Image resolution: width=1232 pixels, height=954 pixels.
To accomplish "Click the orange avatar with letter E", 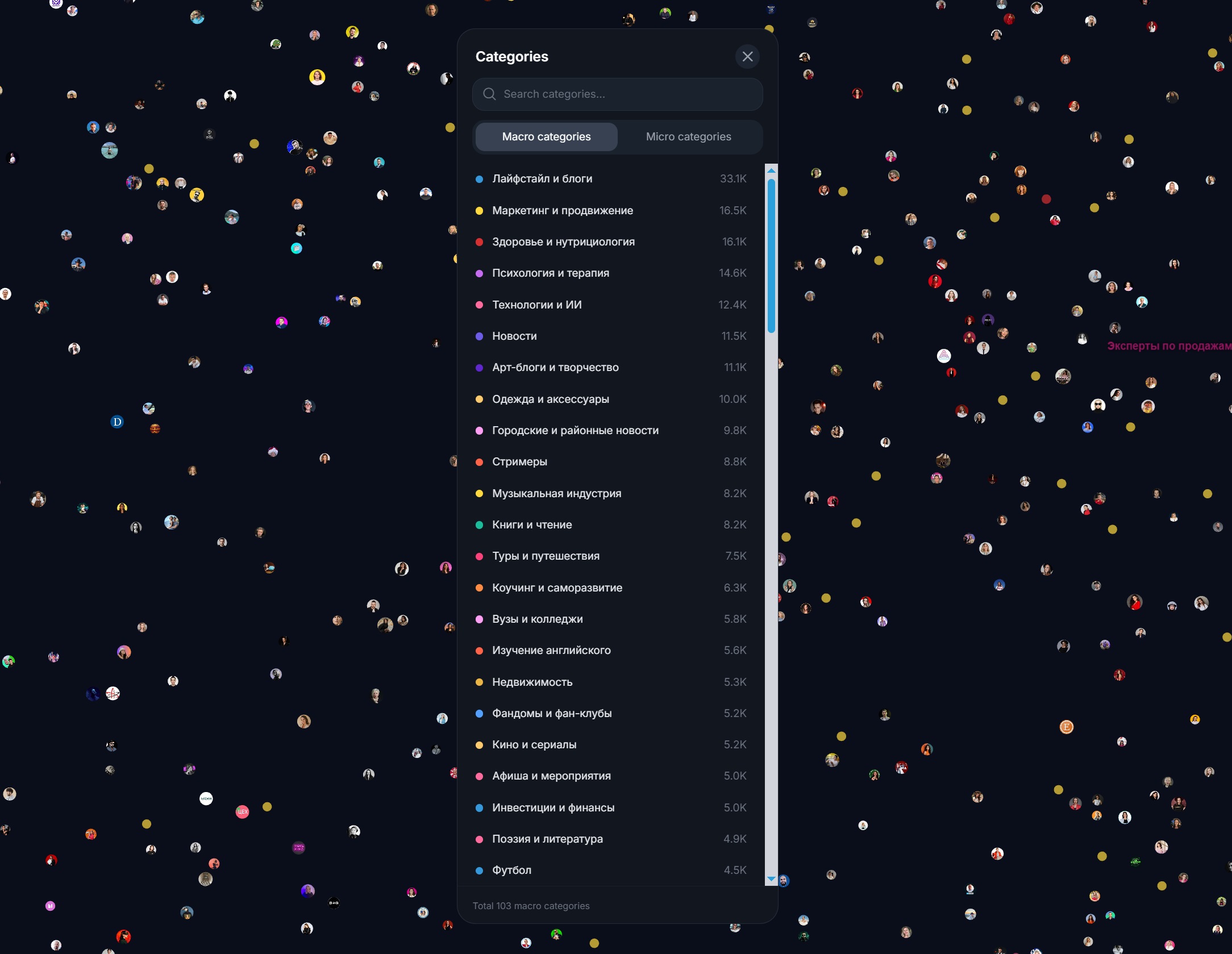I will pyautogui.click(x=1067, y=727).
